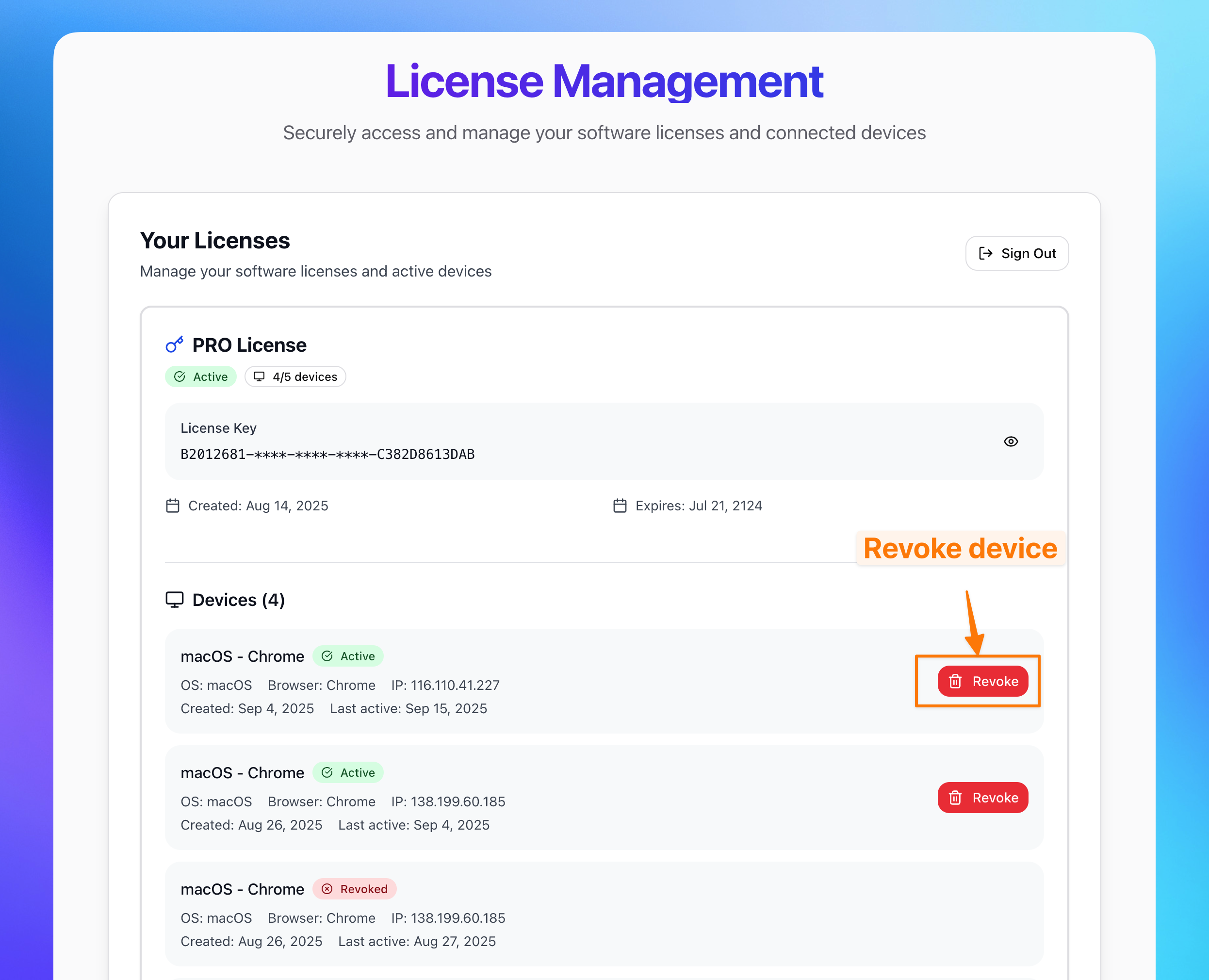
Task: Click the orange Revoke device annotation label
Action: [x=960, y=548]
